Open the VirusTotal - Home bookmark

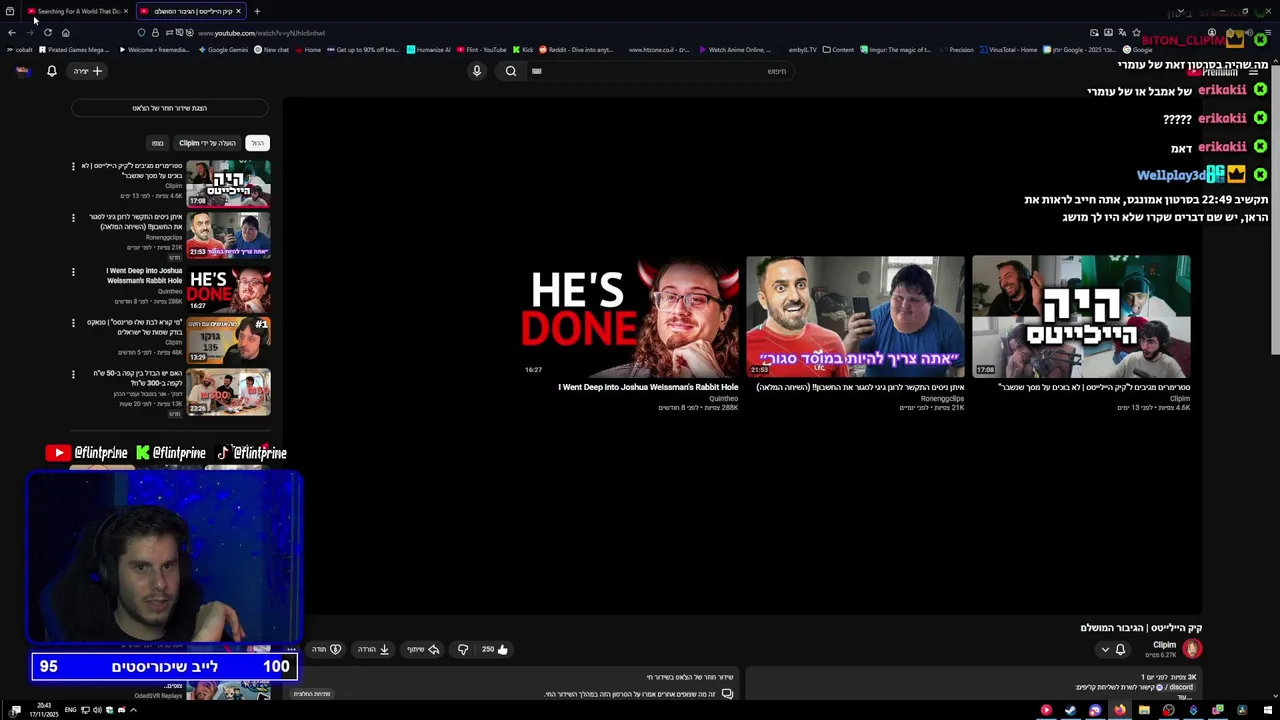(x=1009, y=50)
